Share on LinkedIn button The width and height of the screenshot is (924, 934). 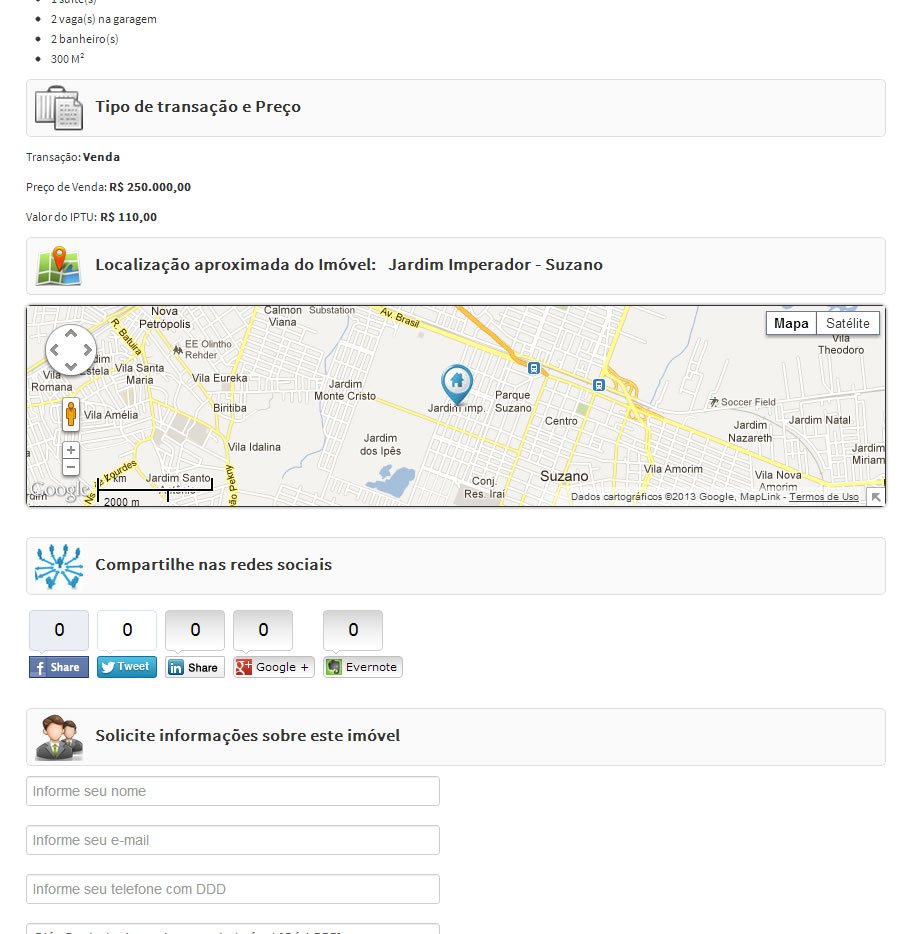pos(195,667)
